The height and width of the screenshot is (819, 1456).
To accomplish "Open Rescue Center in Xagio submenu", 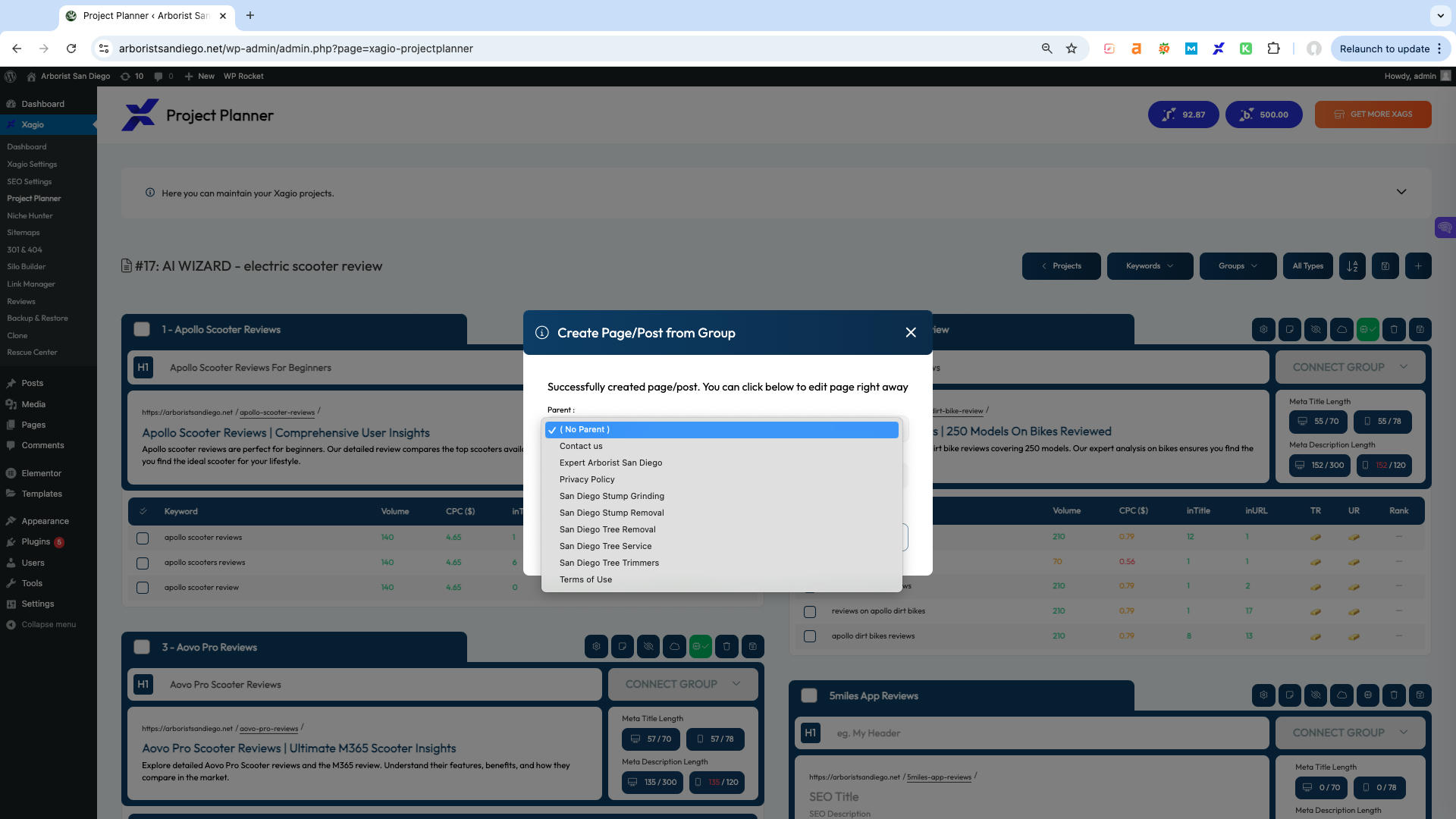I will [32, 353].
